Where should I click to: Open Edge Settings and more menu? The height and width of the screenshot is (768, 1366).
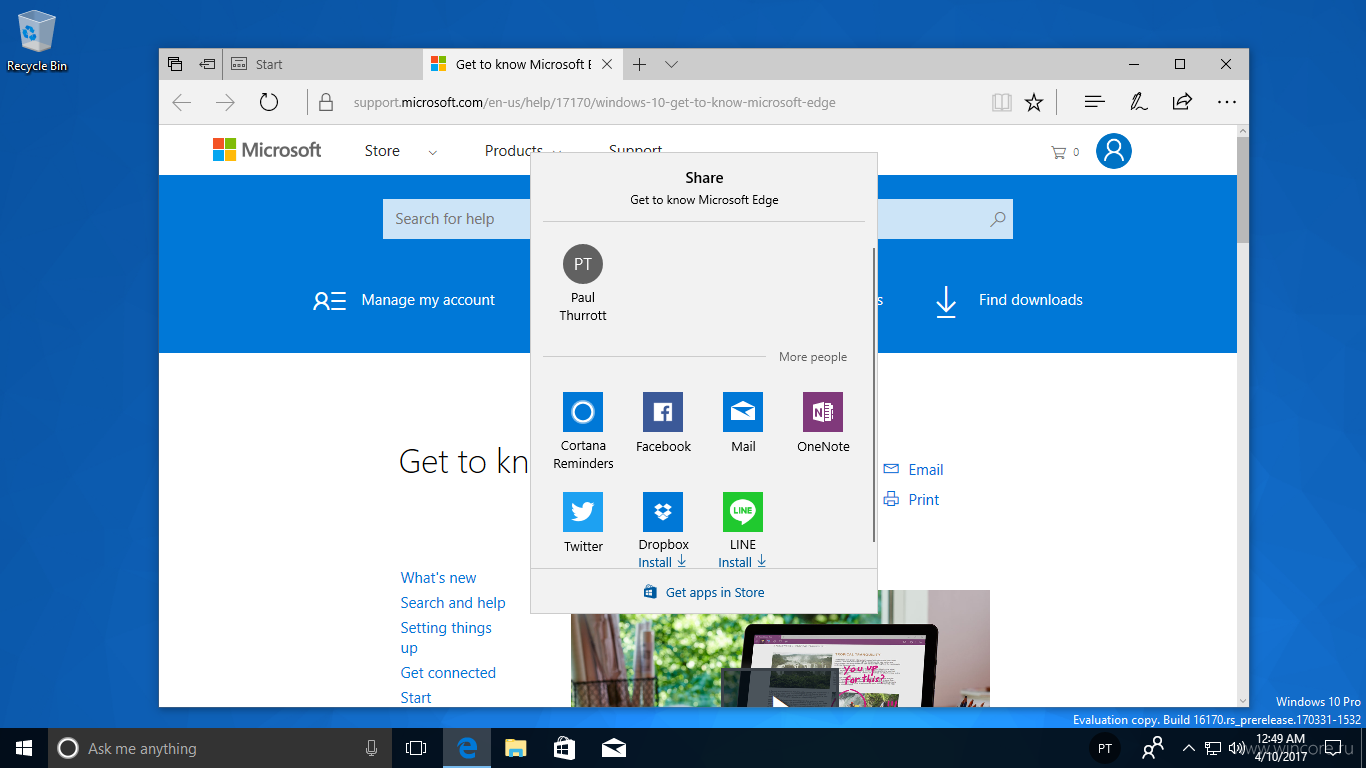pos(1227,102)
